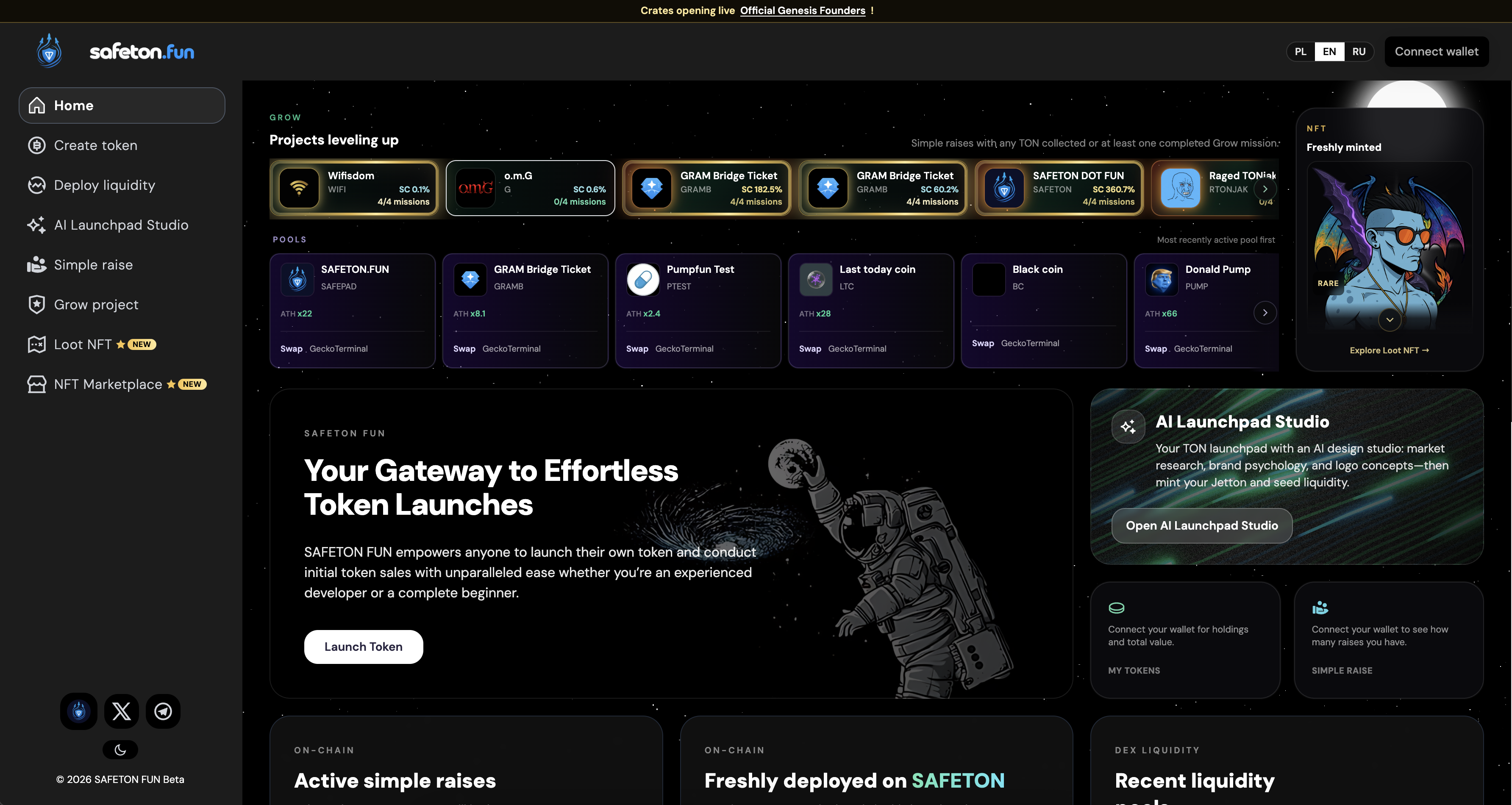Click the safeton.fun wordmark
Screen dimensions: 1512x805
pos(142,52)
